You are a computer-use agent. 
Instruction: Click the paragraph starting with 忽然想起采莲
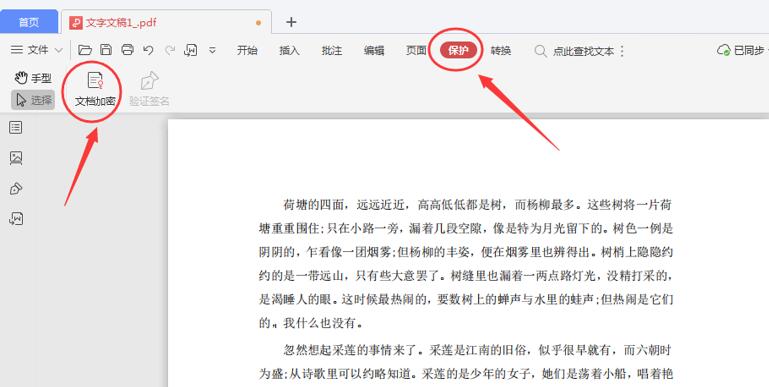click(x=466, y=362)
